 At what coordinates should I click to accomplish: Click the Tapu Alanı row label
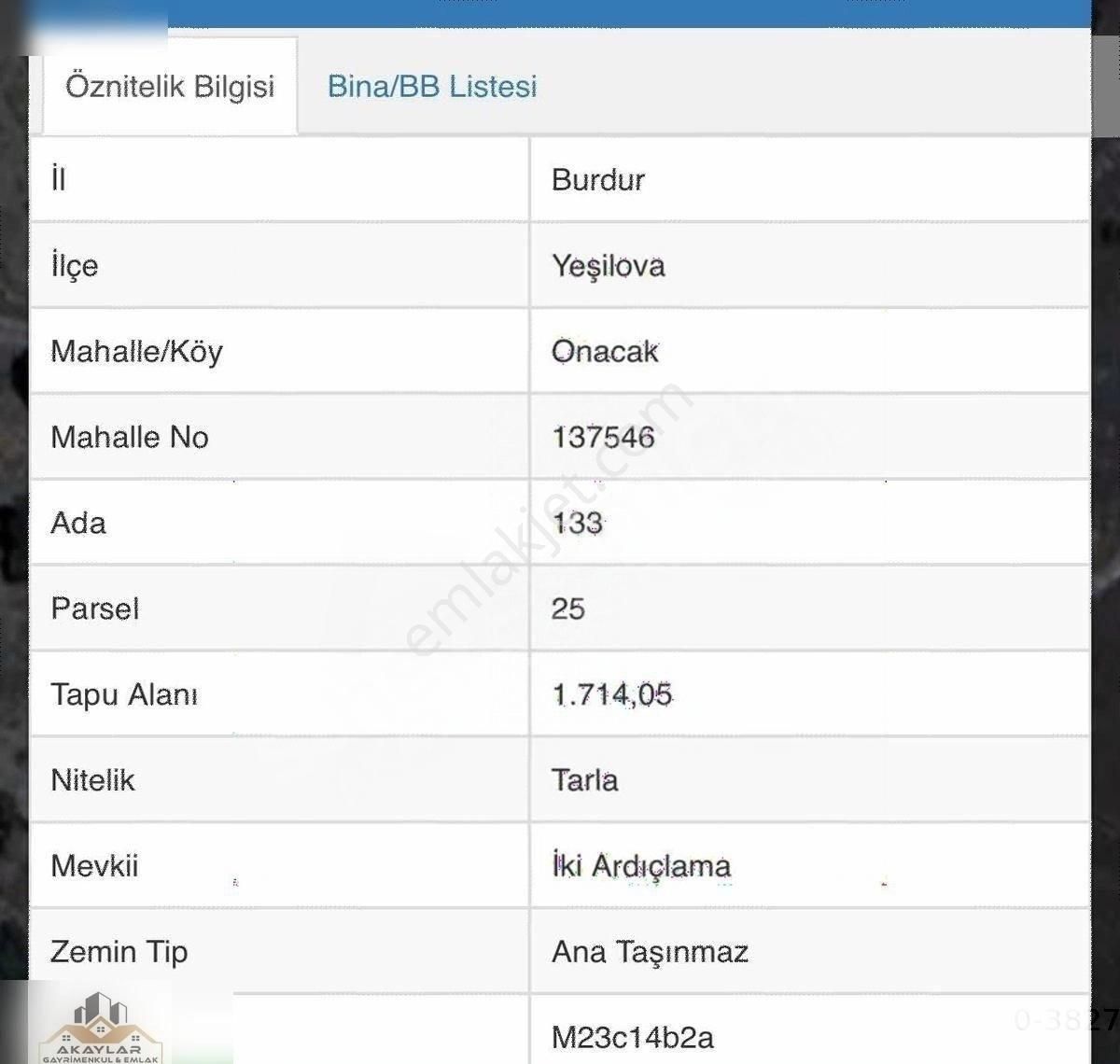(124, 694)
